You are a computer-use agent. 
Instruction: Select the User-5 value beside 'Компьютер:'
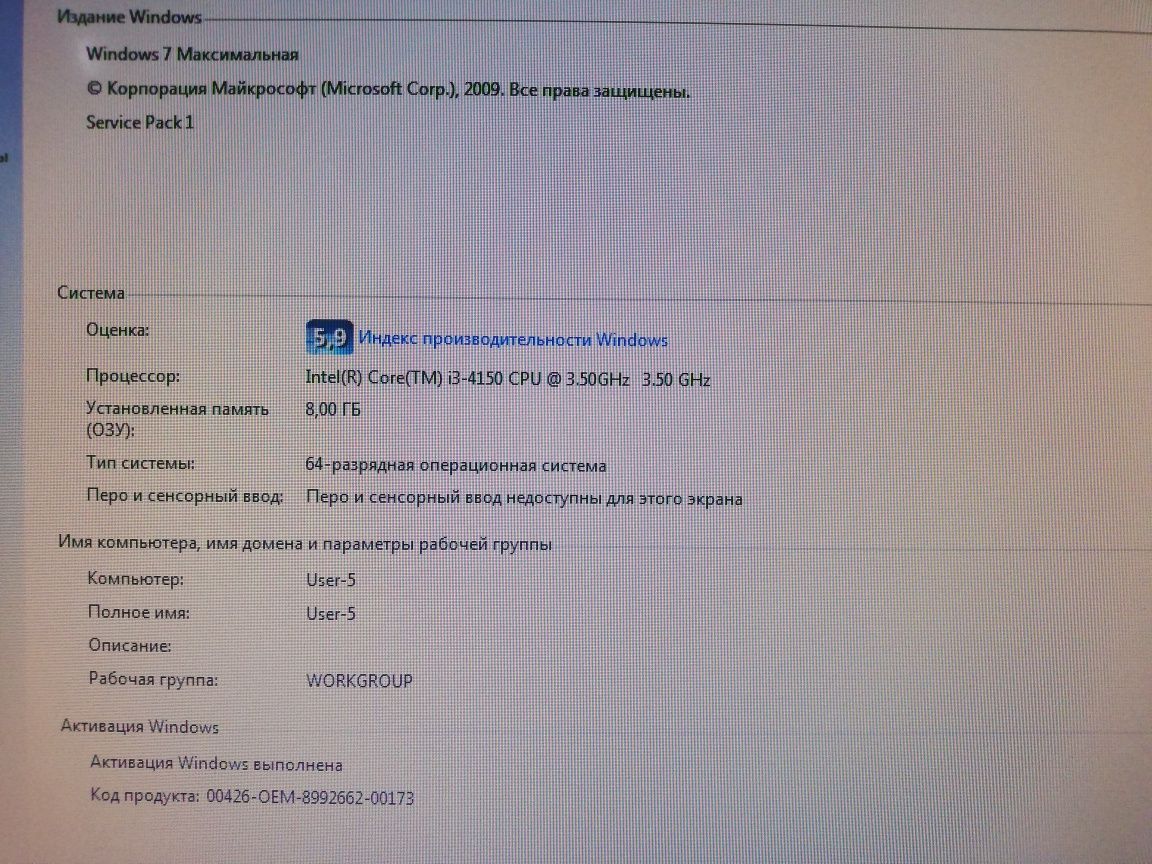pyautogui.click(x=331, y=580)
